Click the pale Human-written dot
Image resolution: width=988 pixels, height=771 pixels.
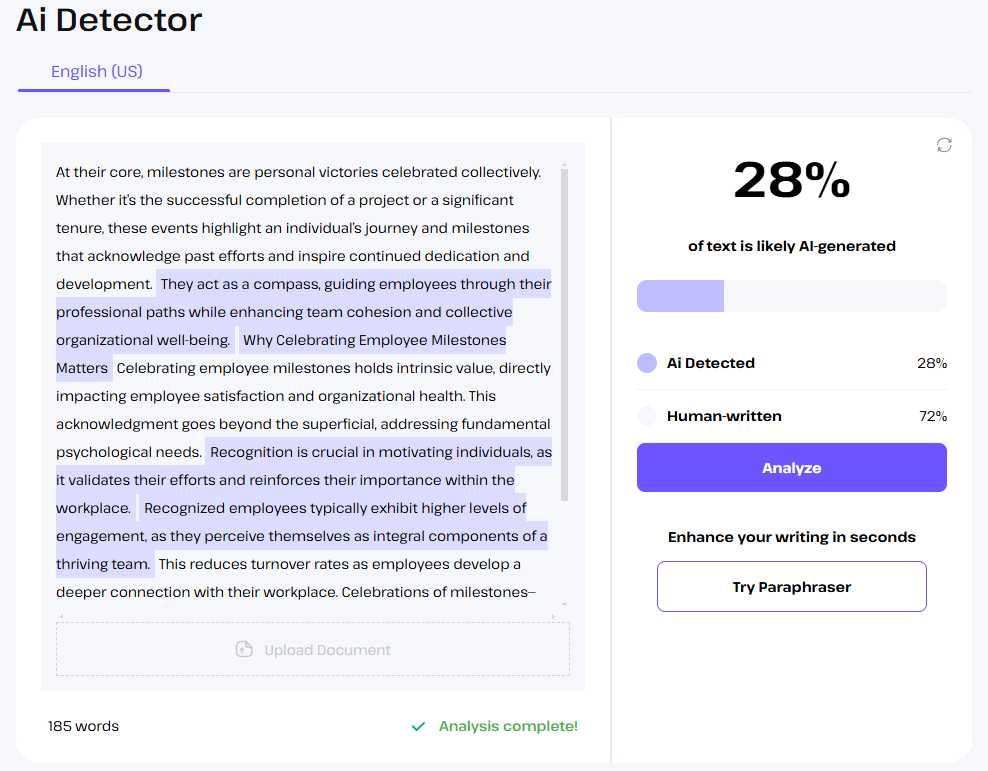[647, 416]
